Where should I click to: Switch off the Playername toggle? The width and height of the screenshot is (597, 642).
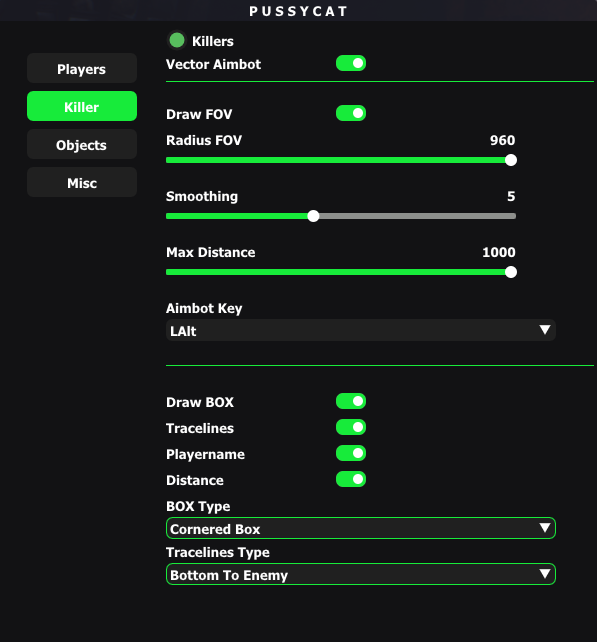point(351,453)
